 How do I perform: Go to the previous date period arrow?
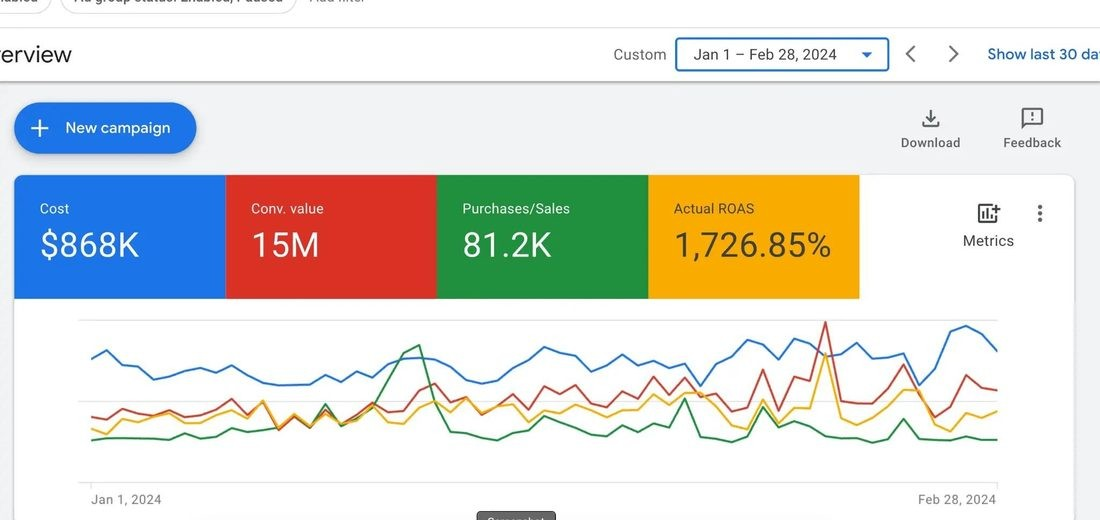(911, 54)
